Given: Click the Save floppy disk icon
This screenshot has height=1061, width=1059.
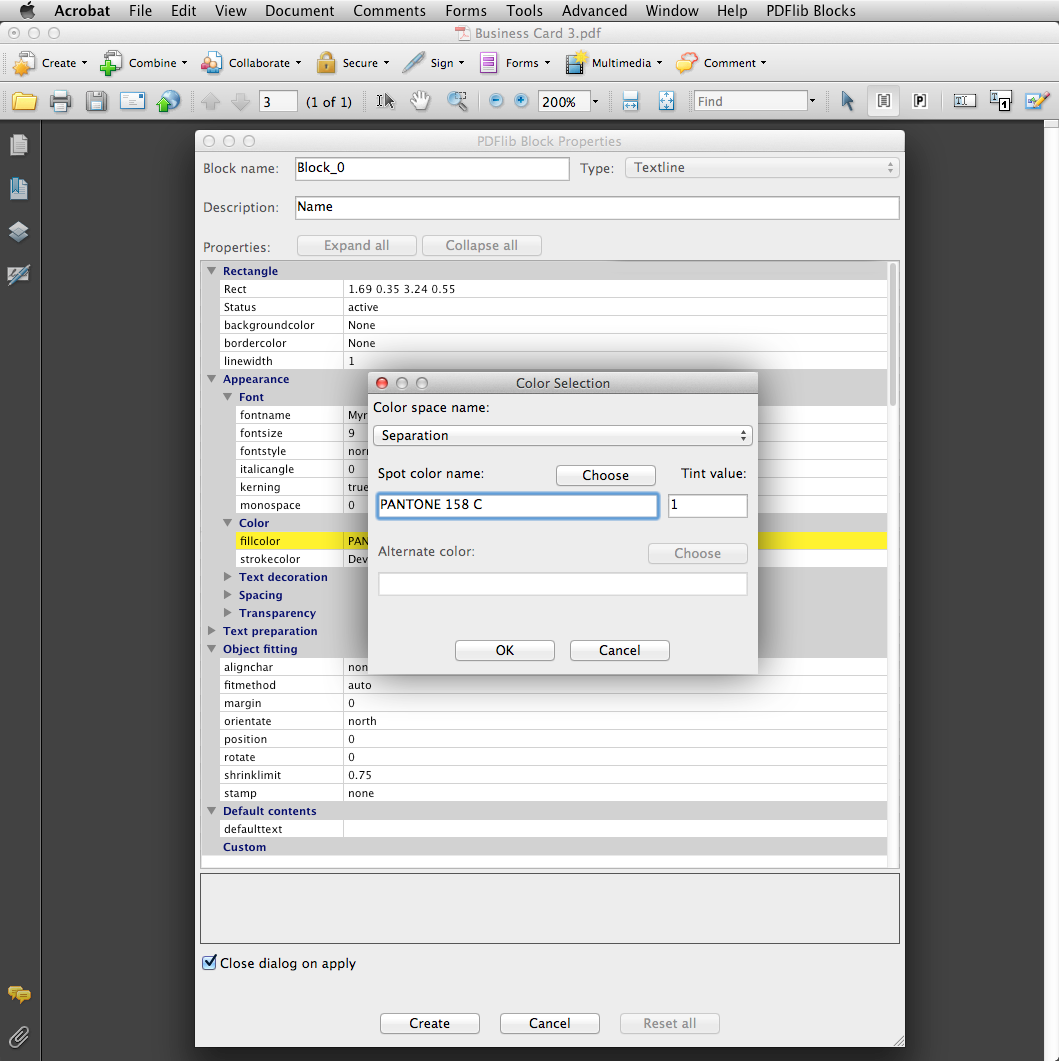Looking at the screenshot, I should [x=96, y=101].
